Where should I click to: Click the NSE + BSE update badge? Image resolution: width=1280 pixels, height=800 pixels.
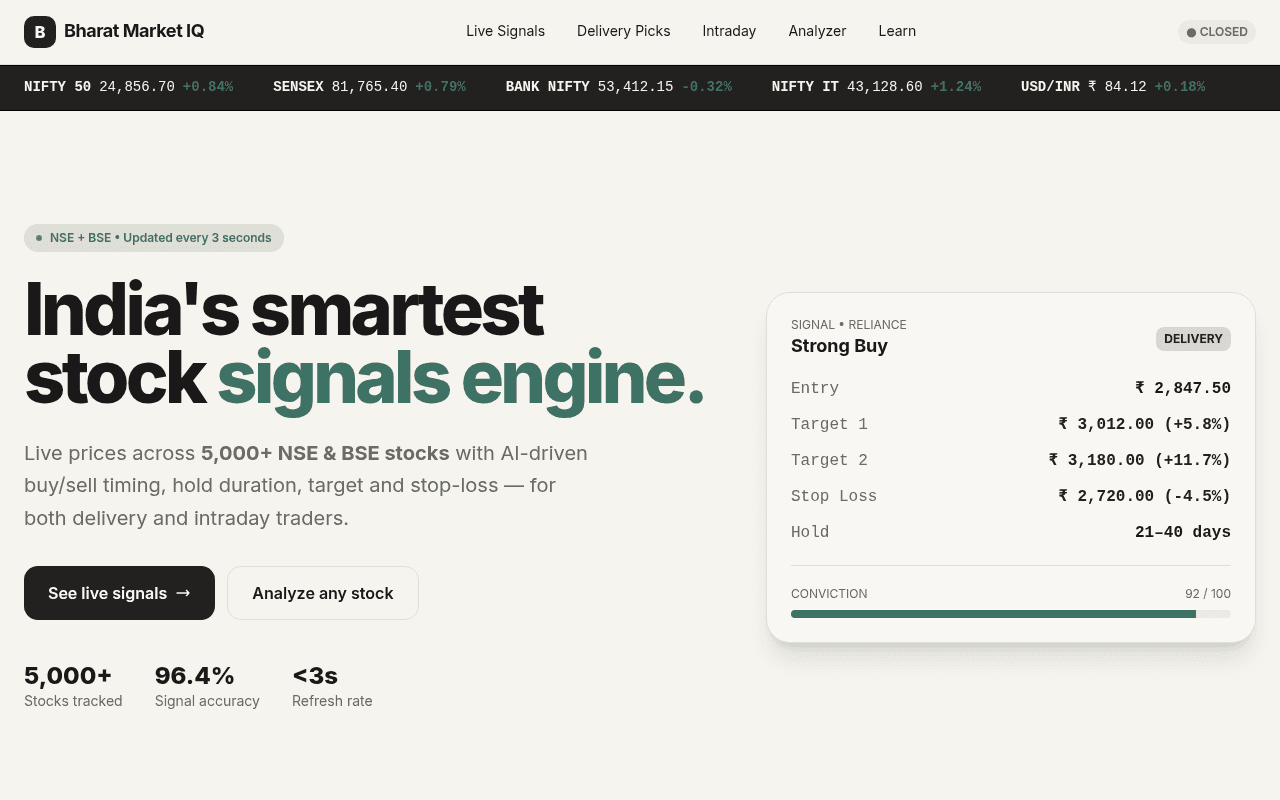154,238
